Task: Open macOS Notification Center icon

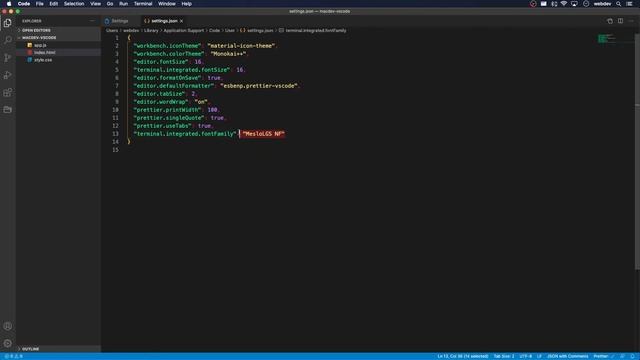Action: [630, 4]
